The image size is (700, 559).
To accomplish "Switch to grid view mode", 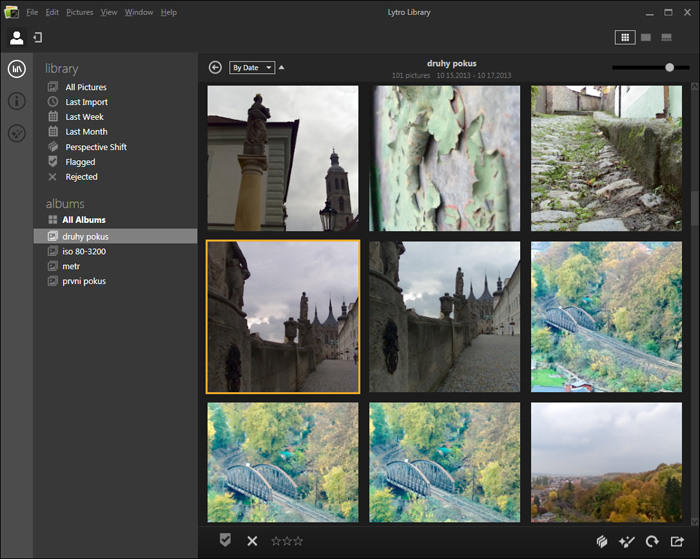I will [625, 37].
